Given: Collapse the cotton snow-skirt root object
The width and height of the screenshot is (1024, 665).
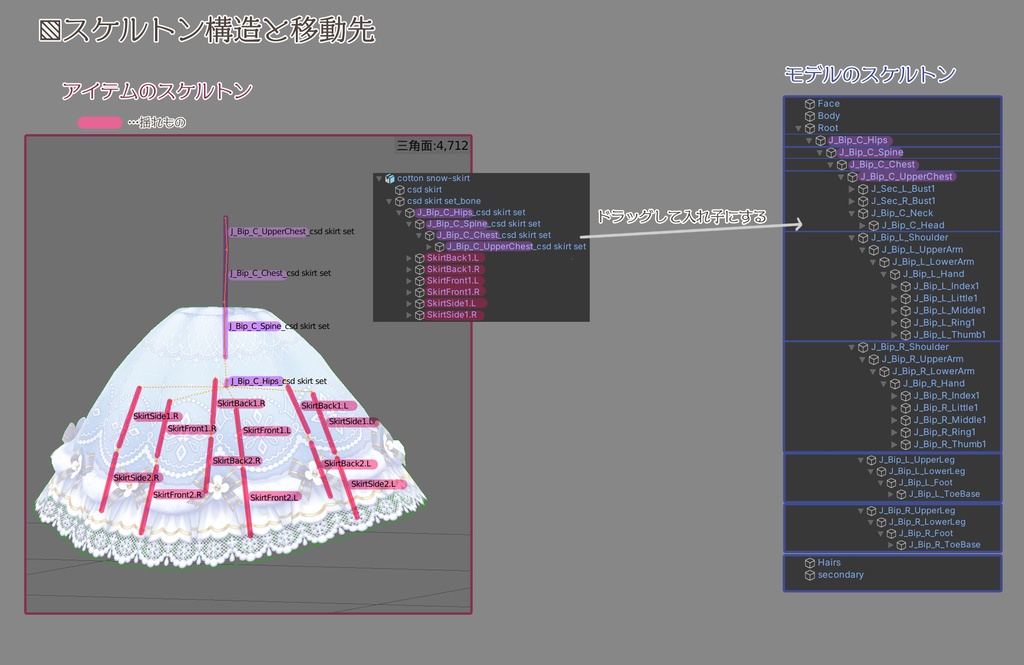Looking at the screenshot, I should [x=379, y=178].
